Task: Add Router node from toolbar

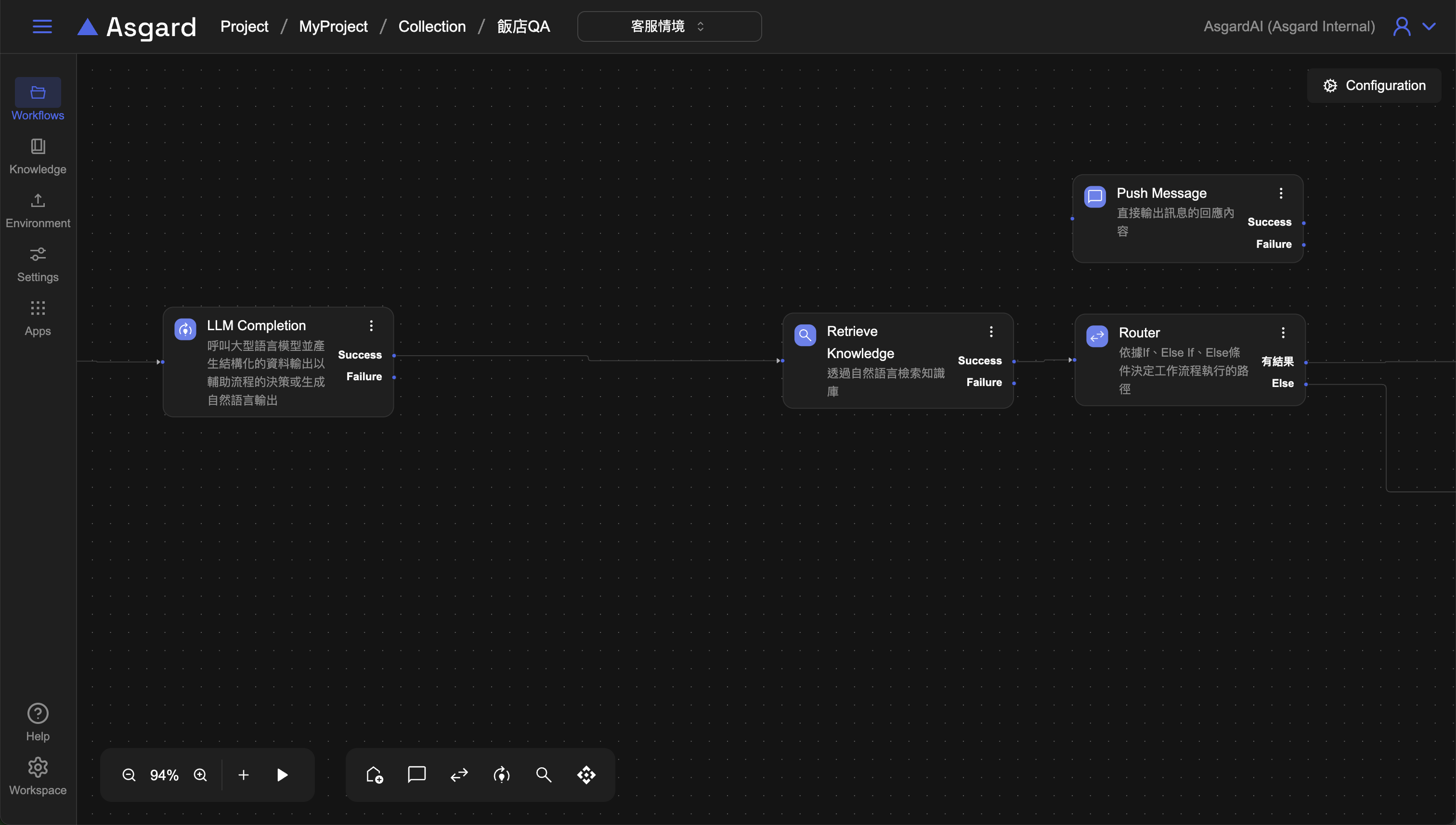Action: (x=459, y=774)
